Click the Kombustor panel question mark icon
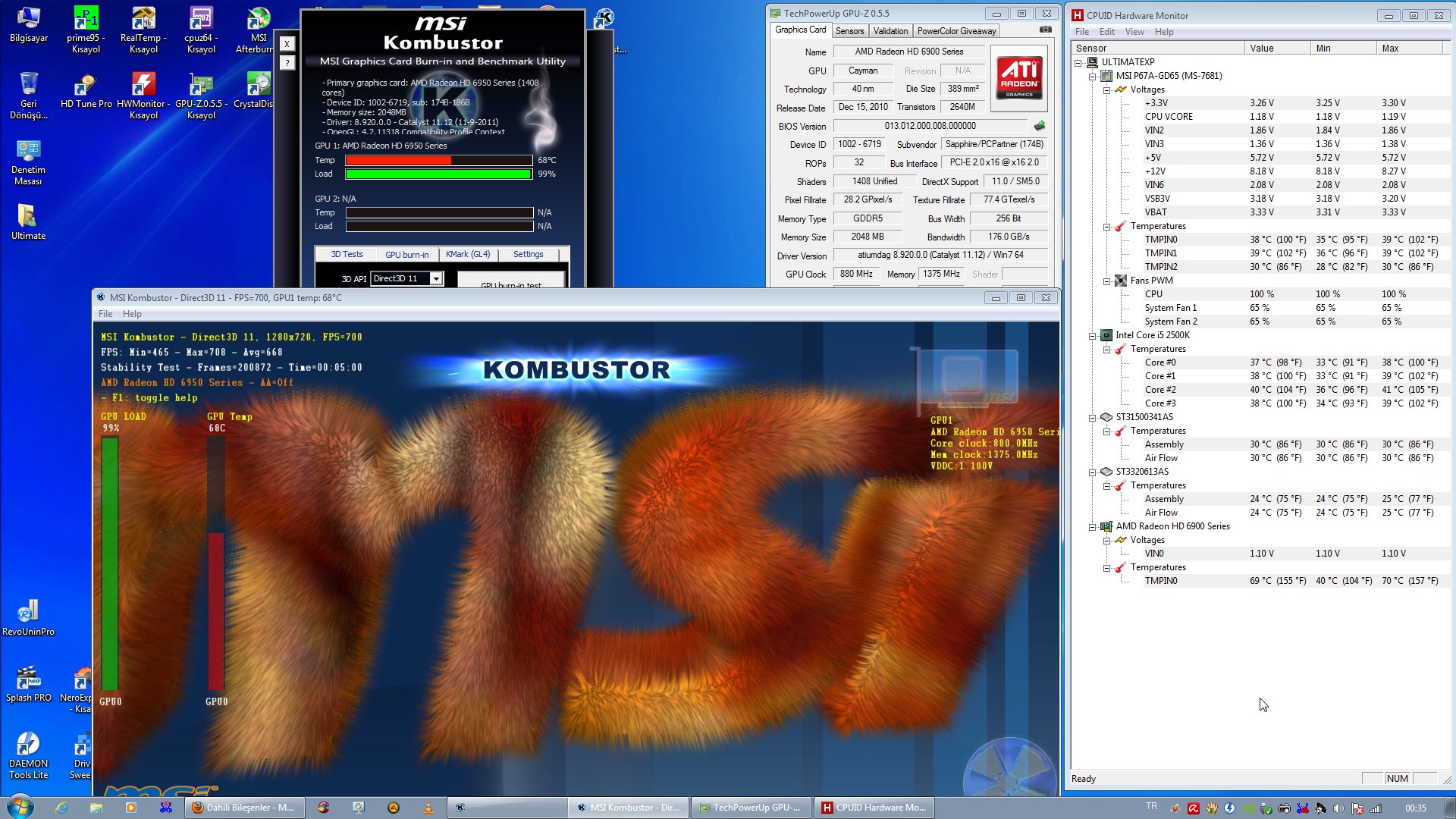 [287, 63]
